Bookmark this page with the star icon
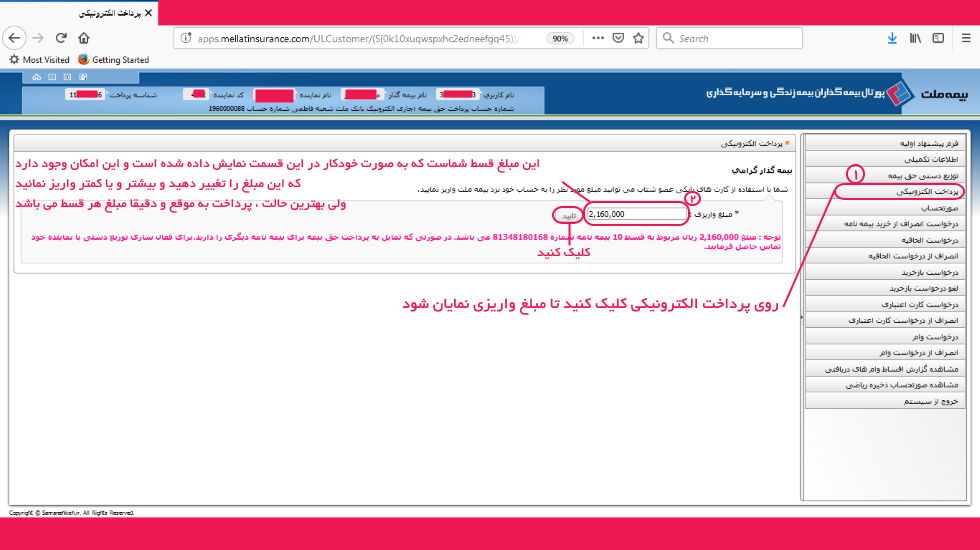 [x=638, y=38]
